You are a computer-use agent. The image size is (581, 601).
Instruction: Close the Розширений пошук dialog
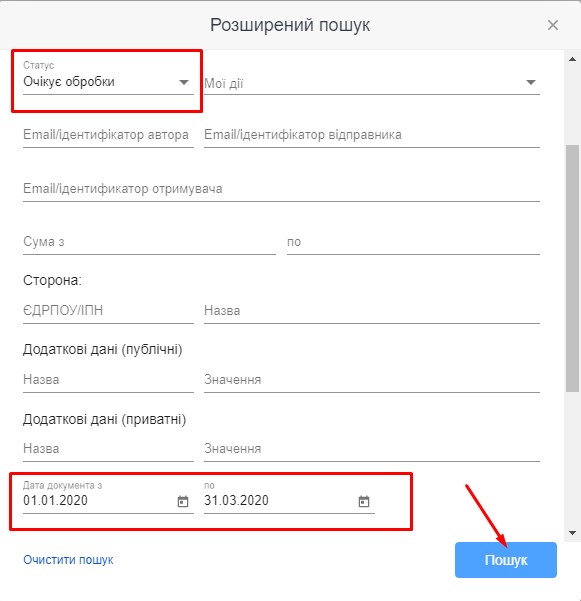click(x=553, y=25)
